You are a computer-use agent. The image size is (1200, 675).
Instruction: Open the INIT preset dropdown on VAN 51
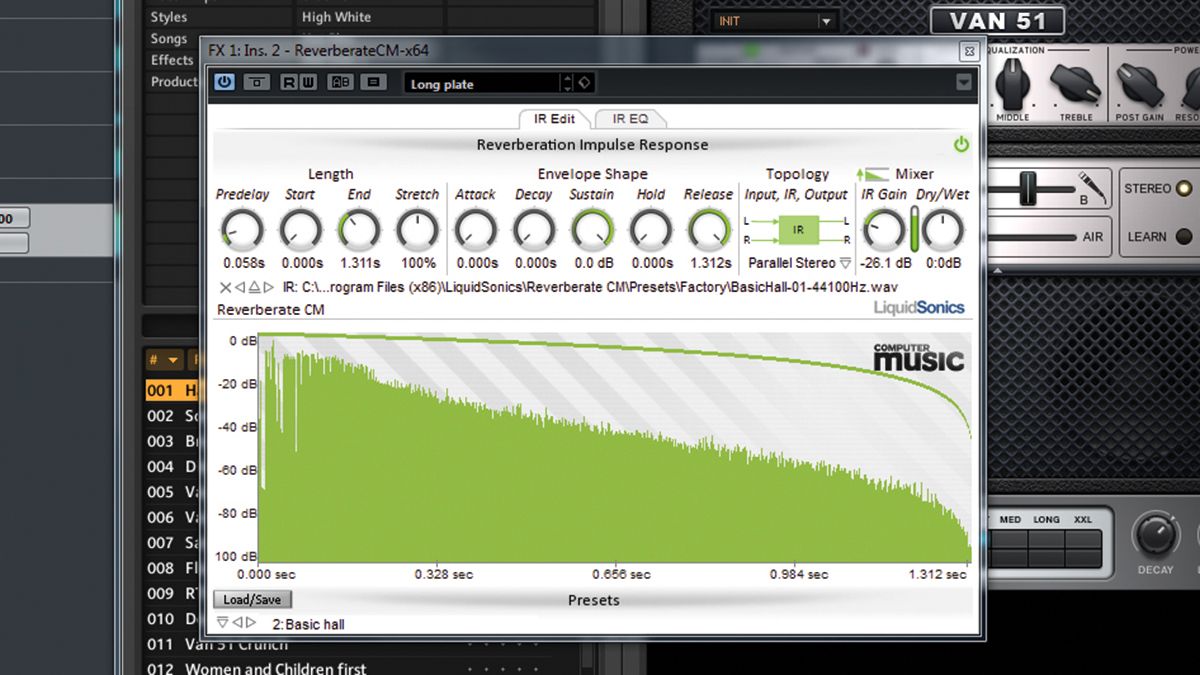[826, 20]
